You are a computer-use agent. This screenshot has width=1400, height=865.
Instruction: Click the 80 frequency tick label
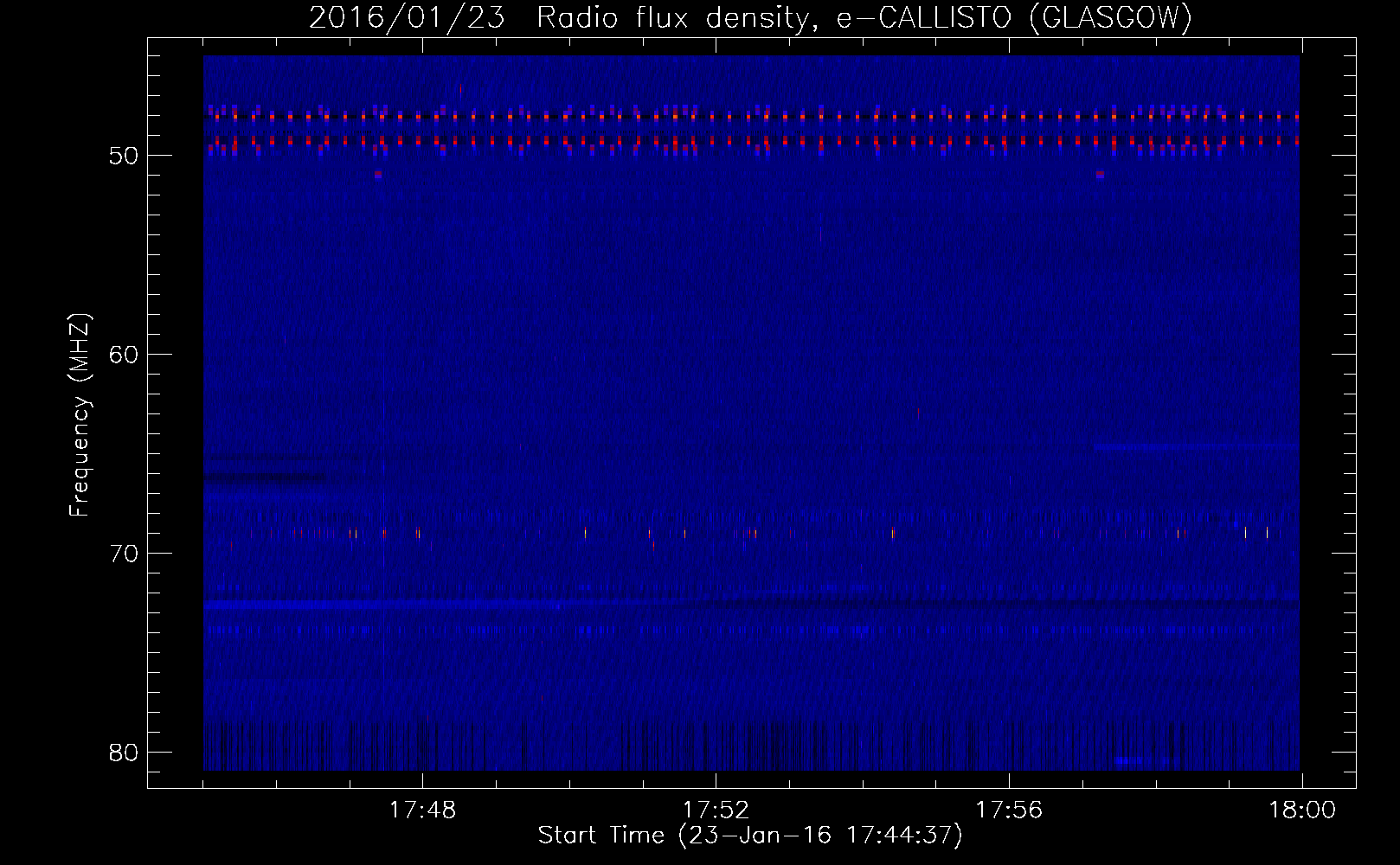pos(124,753)
